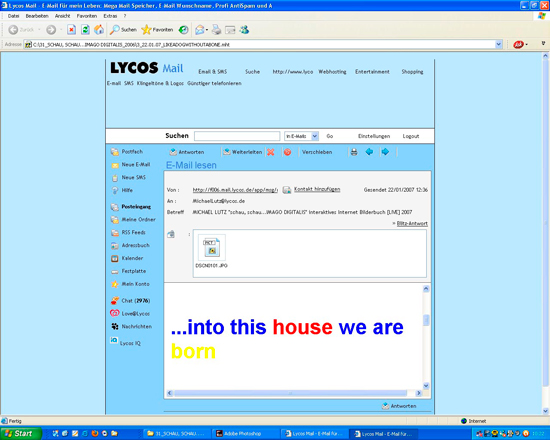Click the Email & SMS navigation link
Screen dimensions: 550x440
[213, 72]
